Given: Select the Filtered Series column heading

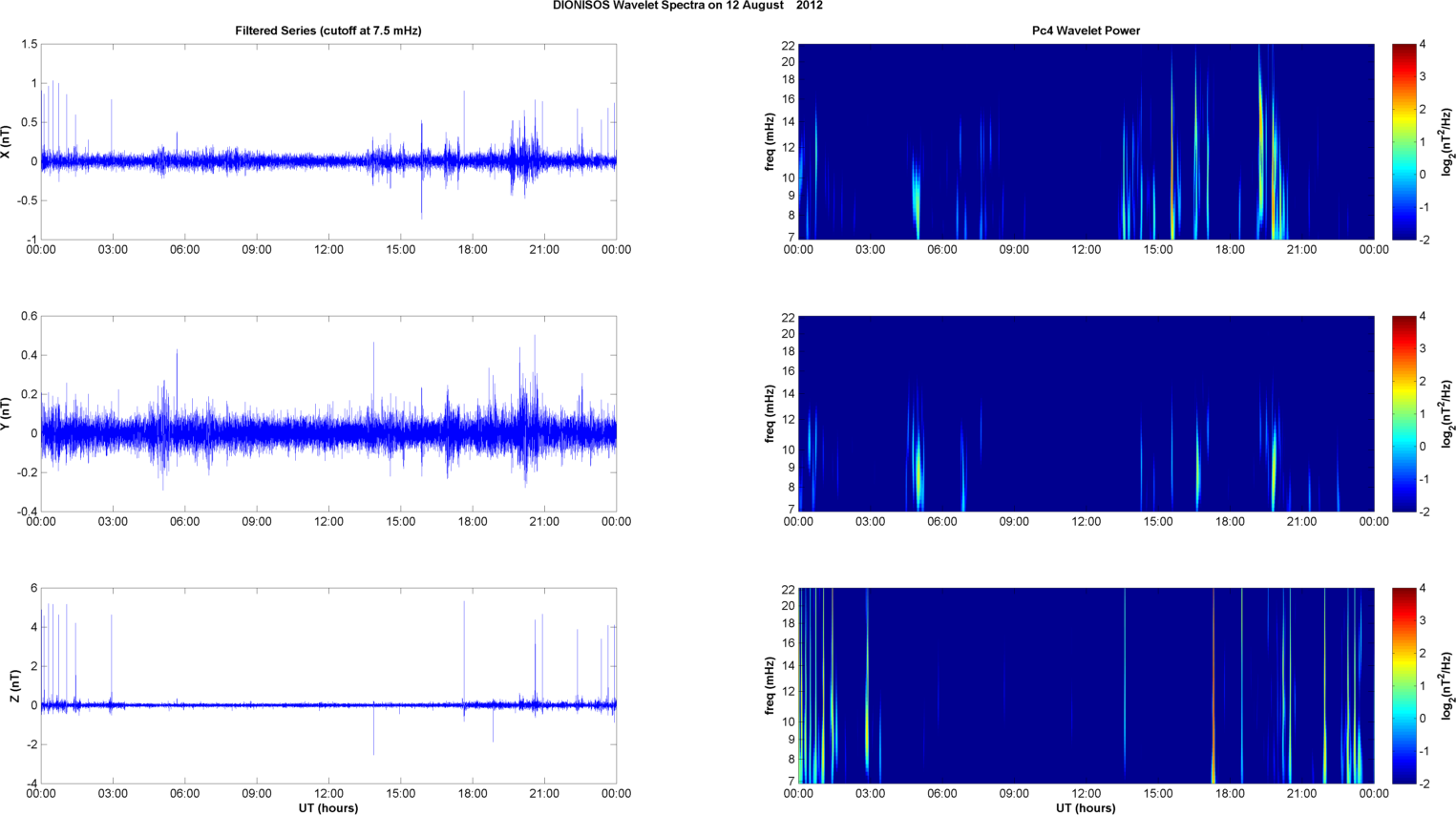Looking at the screenshot, I should (x=328, y=31).
